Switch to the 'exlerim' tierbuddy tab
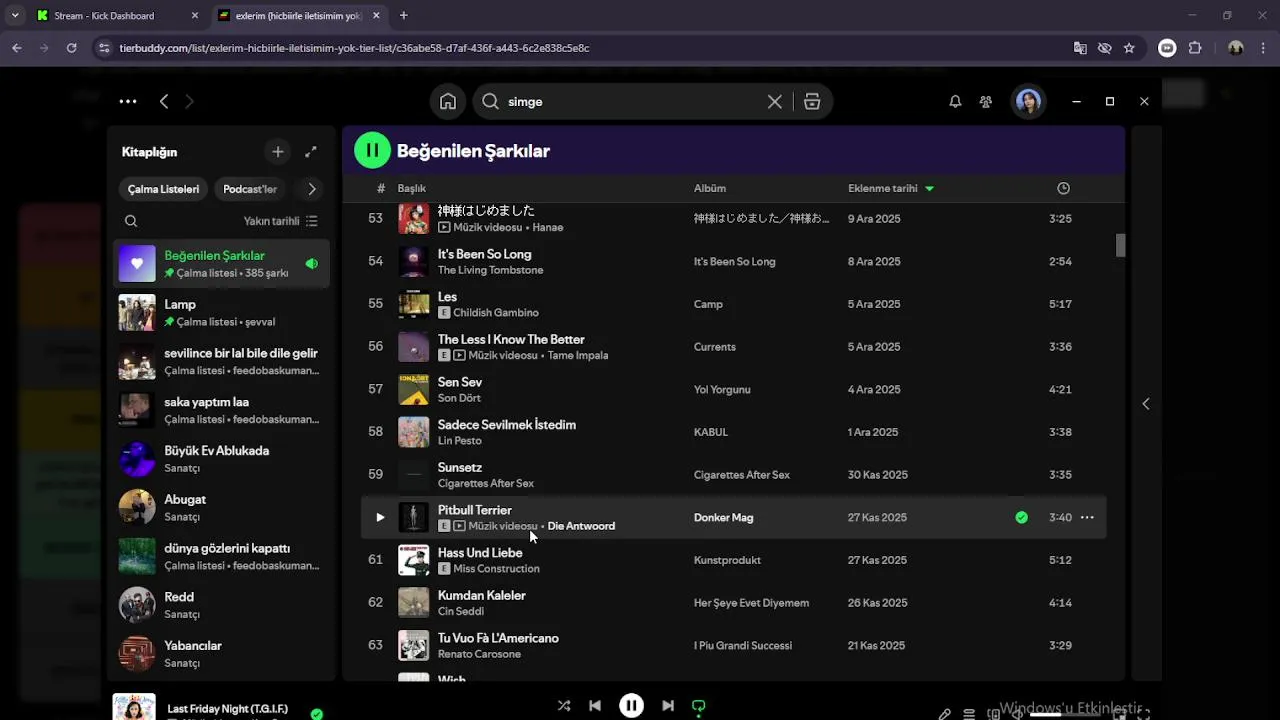Viewport: 1280px width, 720px height. [x=298, y=16]
